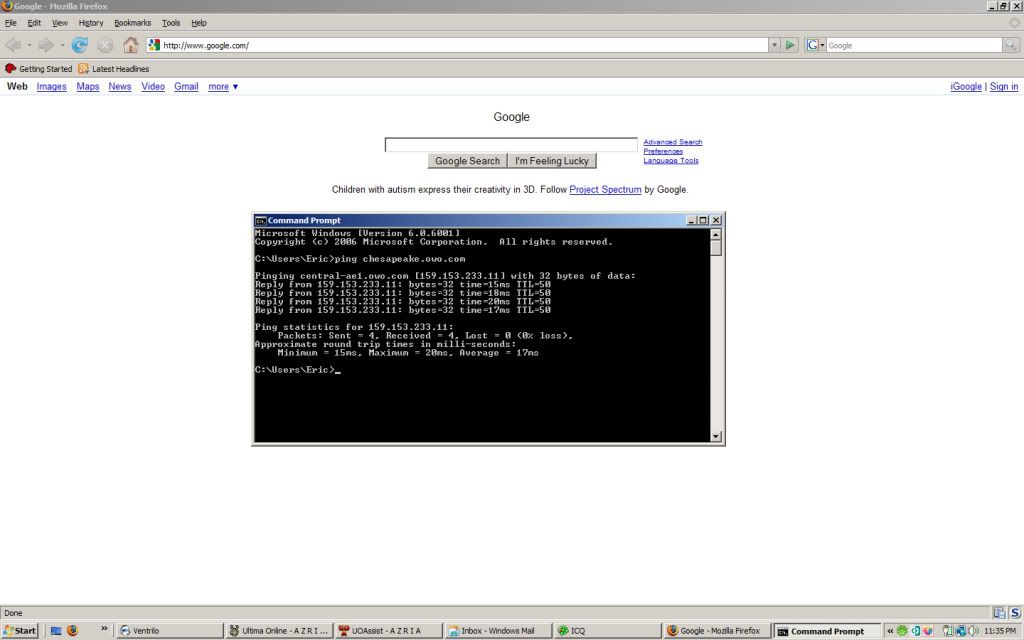
Task: Open the Tools menu
Action: (171, 23)
